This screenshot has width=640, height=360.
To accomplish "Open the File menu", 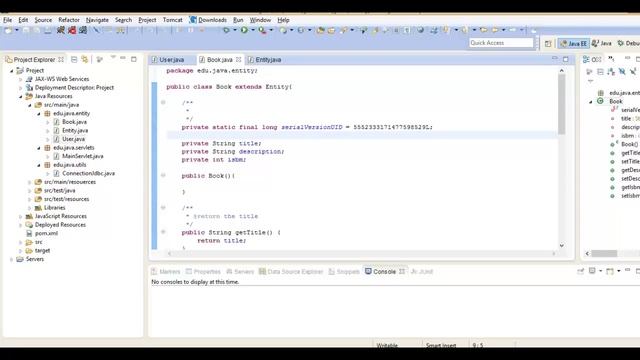I will coord(7,20).
